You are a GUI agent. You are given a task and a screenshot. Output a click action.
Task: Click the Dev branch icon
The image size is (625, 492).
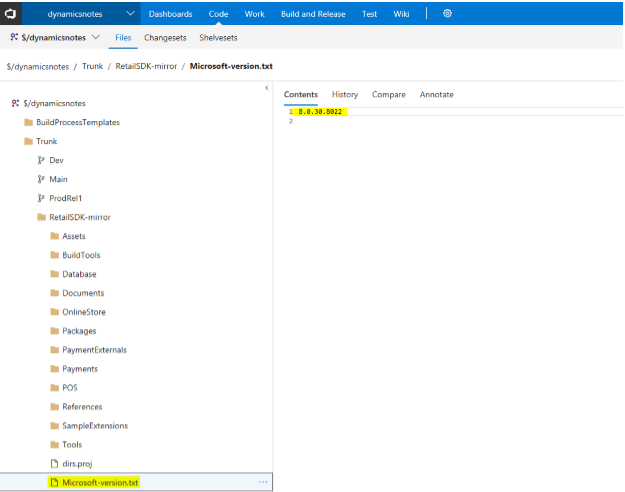(x=41, y=160)
